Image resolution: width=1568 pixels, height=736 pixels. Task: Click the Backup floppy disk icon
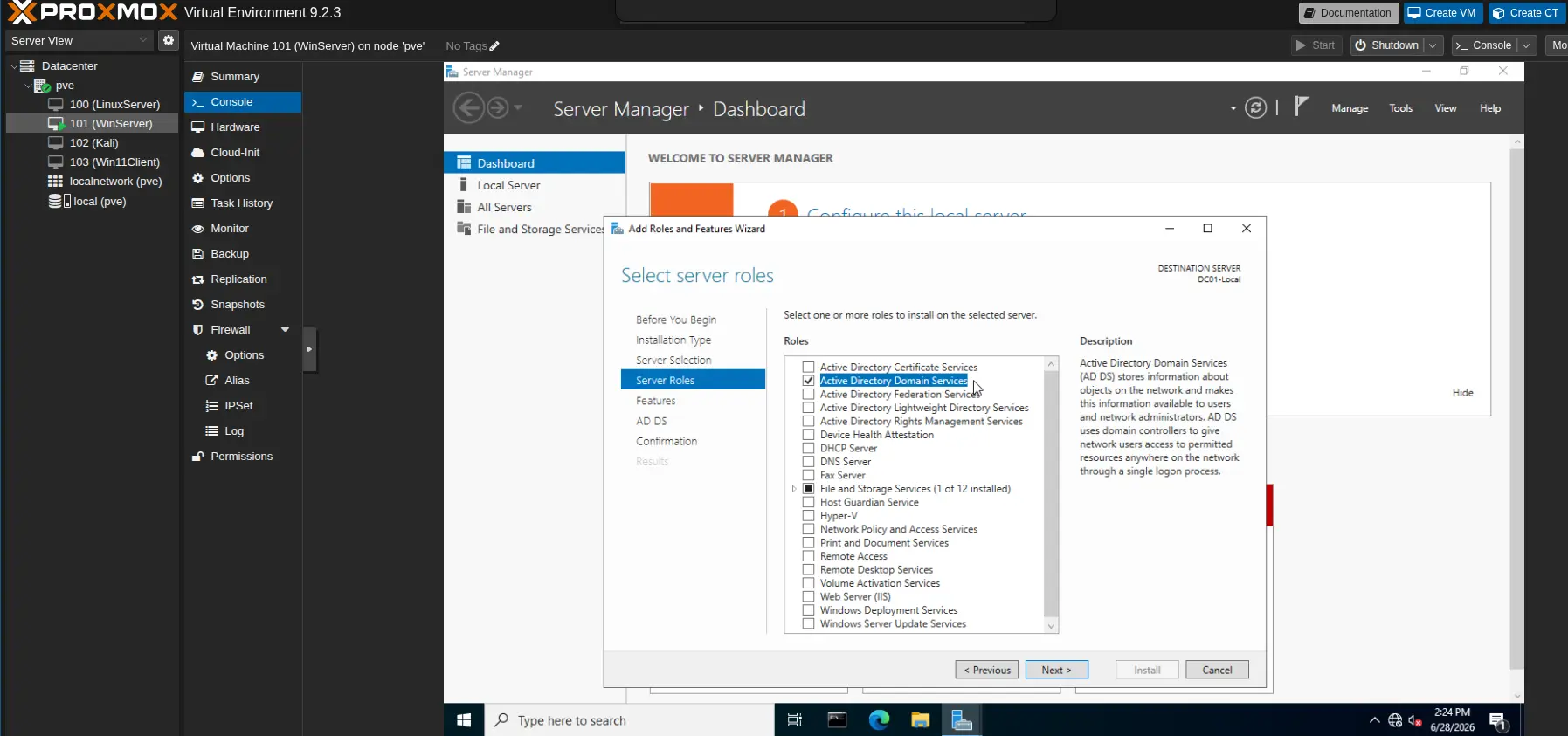[198, 254]
